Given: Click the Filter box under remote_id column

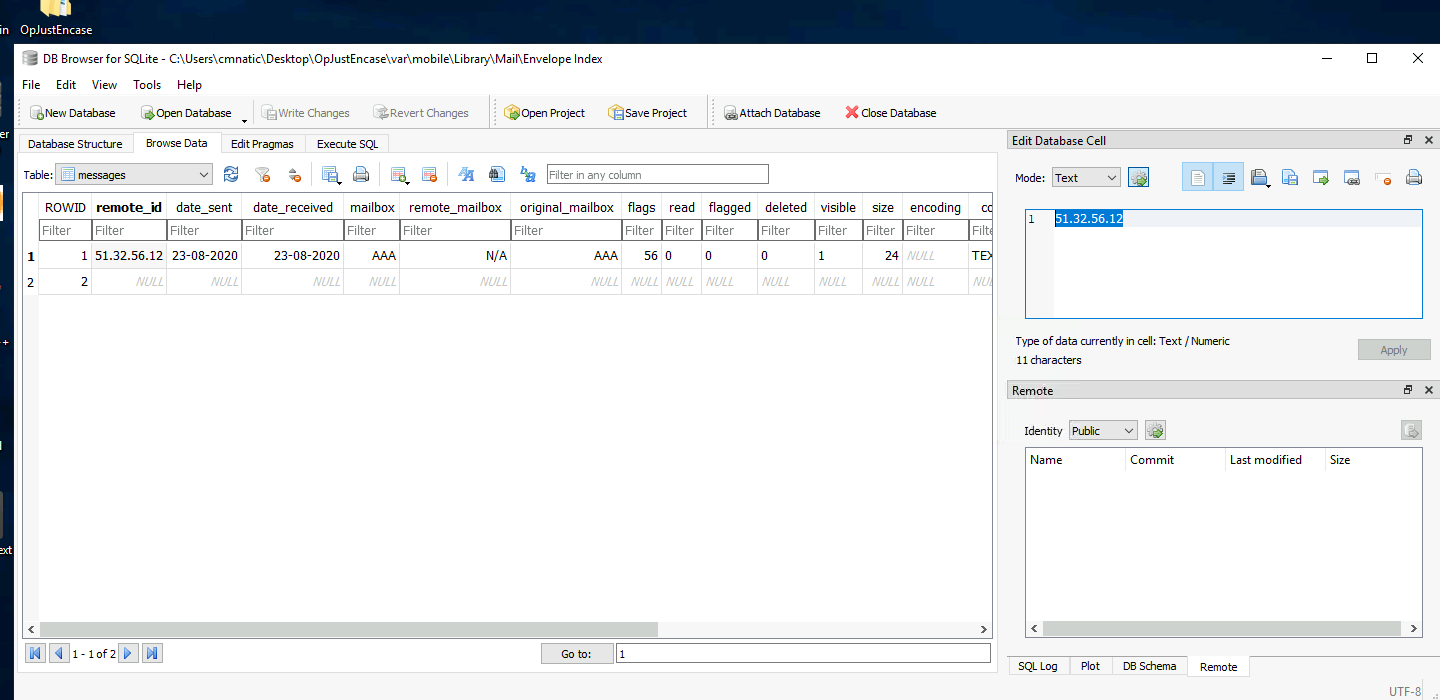Looking at the screenshot, I should pyautogui.click(x=128, y=231).
